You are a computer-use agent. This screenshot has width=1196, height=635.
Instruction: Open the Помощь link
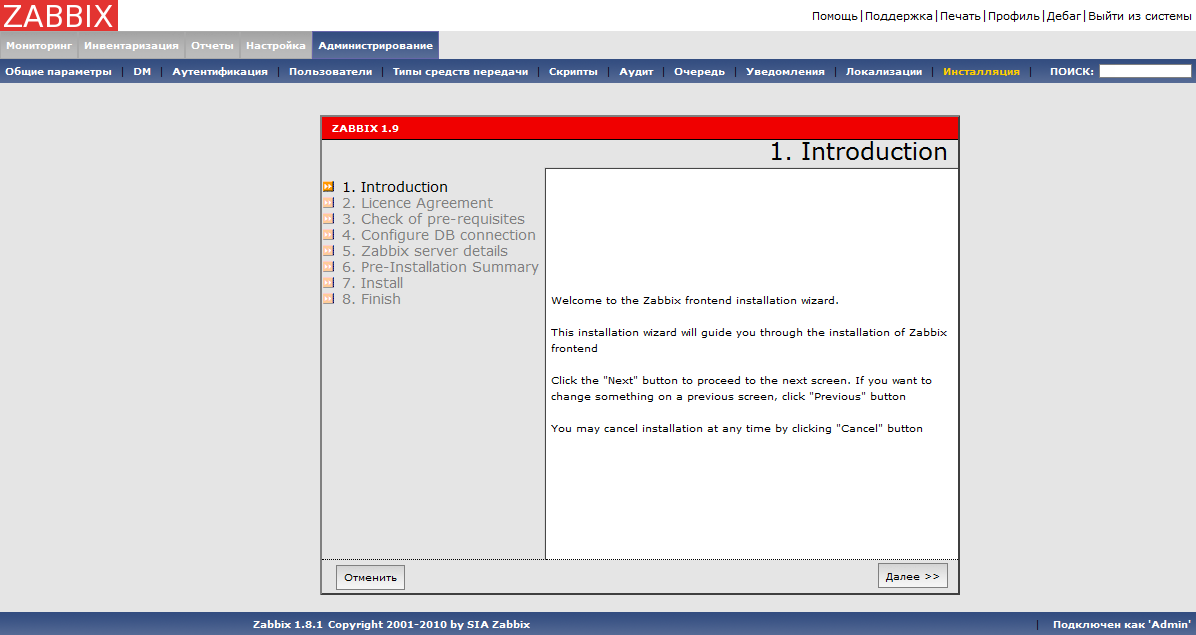point(834,16)
